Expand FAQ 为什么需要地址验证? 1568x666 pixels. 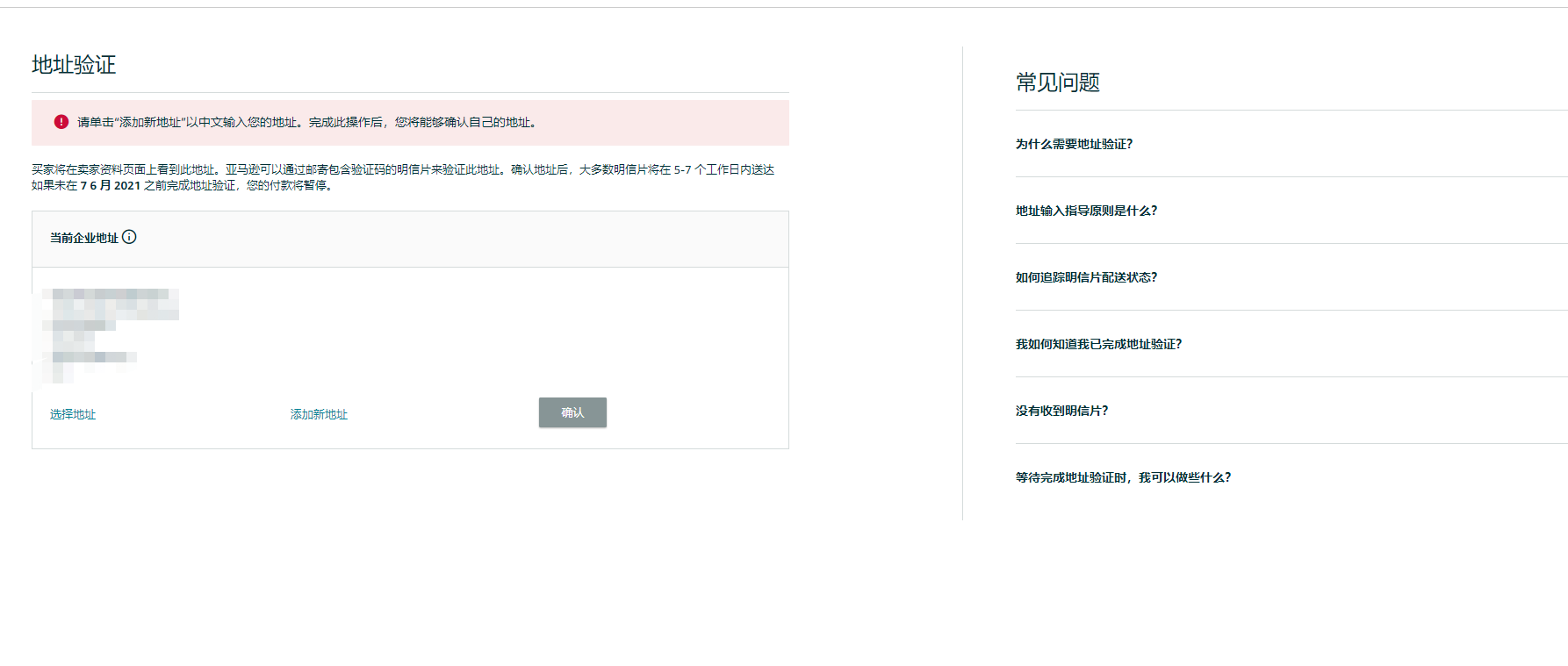point(1074,144)
